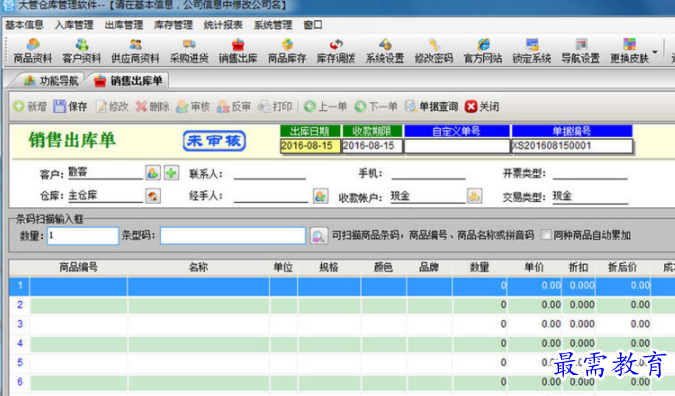Click the 条型码 barcode input box
This screenshot has height=396, width=675.
click(x=233, y=235)
